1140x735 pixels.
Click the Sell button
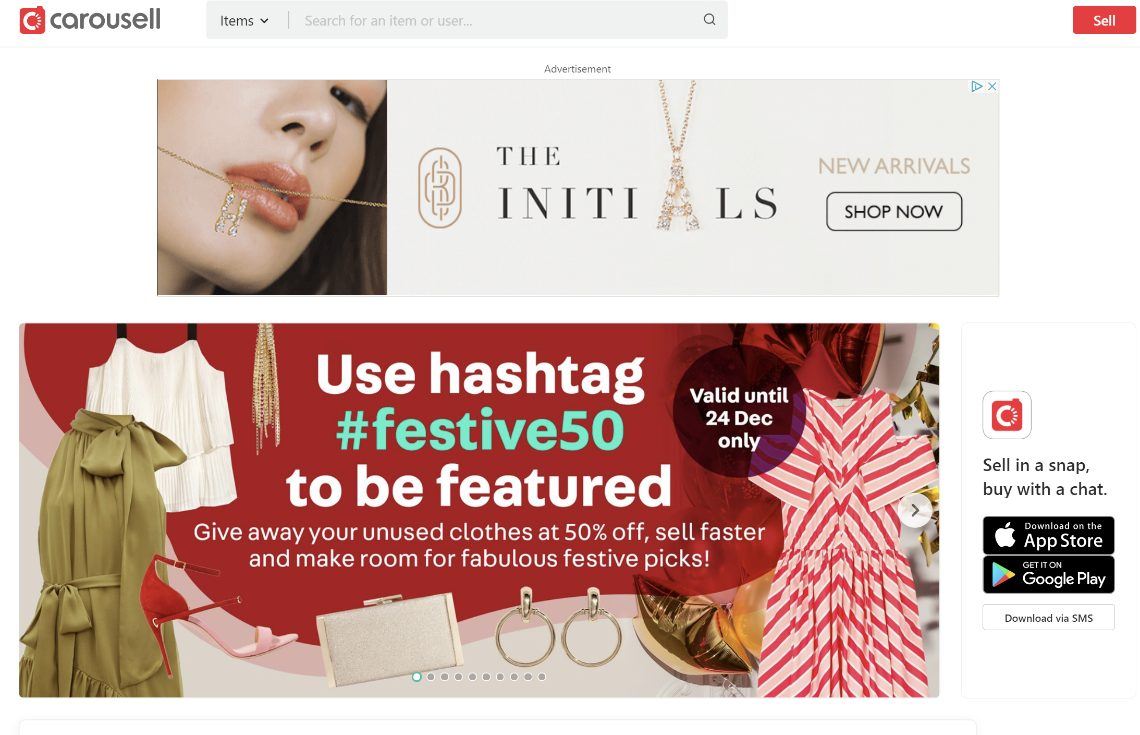click(x=1104, y=20)
